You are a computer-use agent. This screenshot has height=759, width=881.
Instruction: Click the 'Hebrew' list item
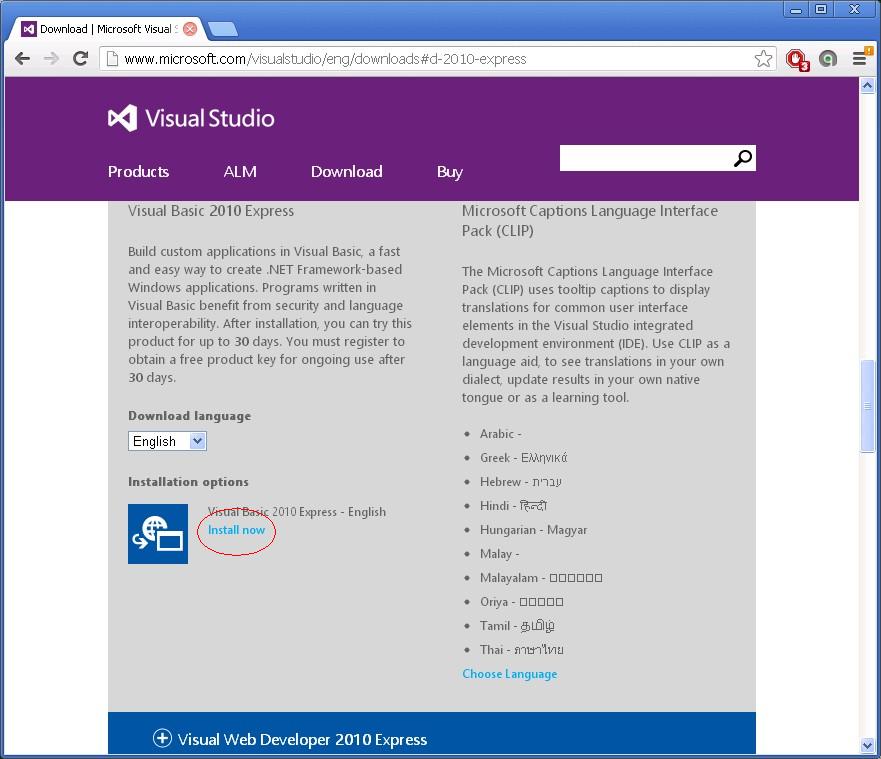pyautogui.click(x=520, y=482)
